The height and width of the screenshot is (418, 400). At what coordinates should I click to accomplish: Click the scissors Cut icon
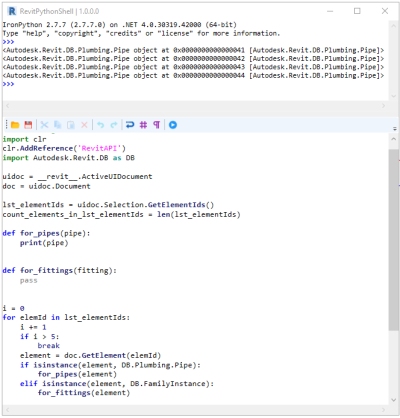click(44, 125)
